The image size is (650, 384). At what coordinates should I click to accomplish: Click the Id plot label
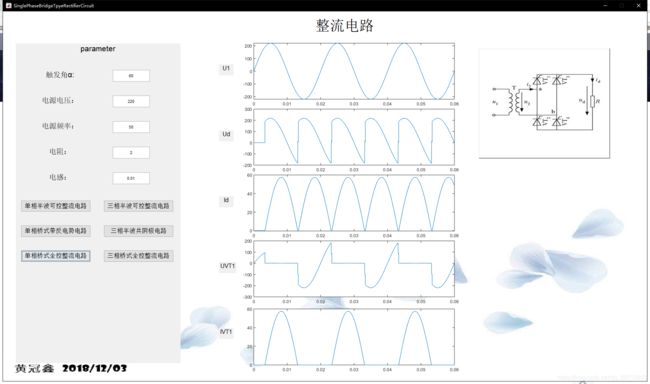[x=226, y=200]
